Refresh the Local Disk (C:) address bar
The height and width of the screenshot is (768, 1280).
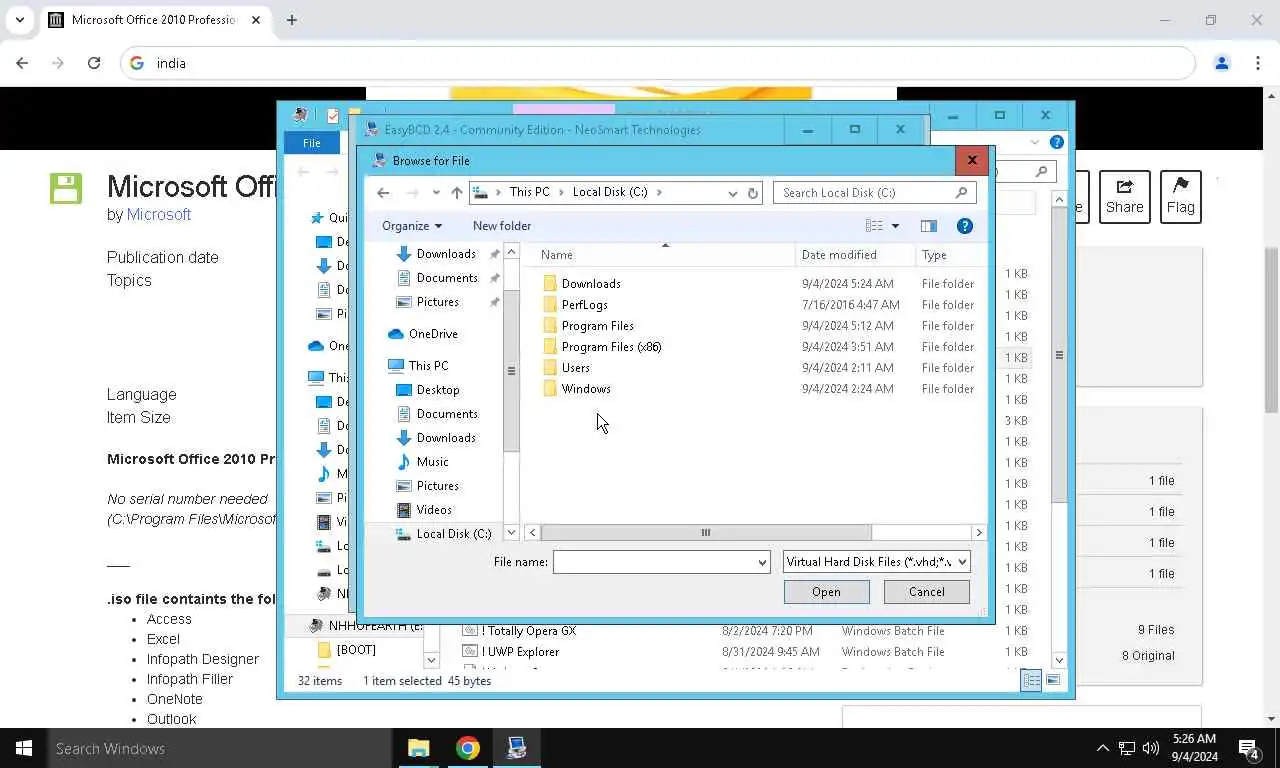pyautogui.click(x=753, y=193)
